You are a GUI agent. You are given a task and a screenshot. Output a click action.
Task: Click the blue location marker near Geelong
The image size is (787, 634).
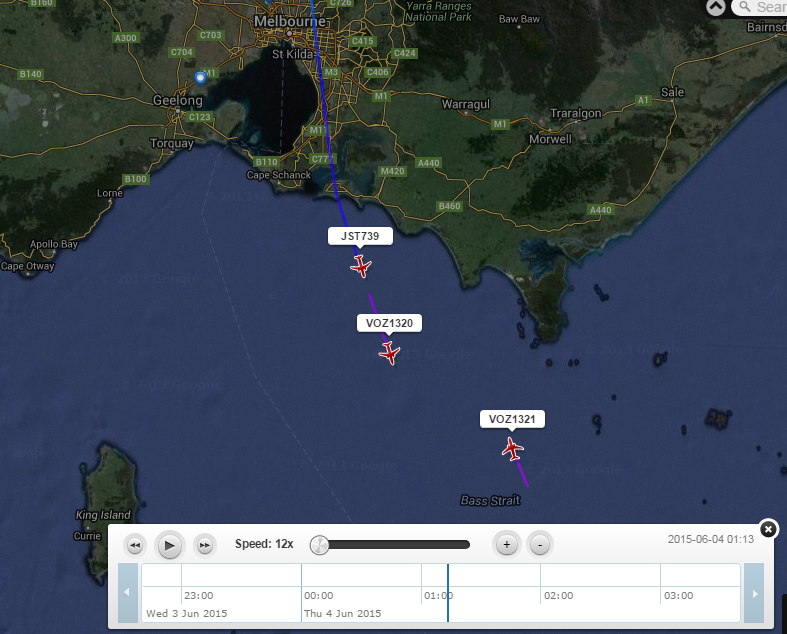click(201, 77)
